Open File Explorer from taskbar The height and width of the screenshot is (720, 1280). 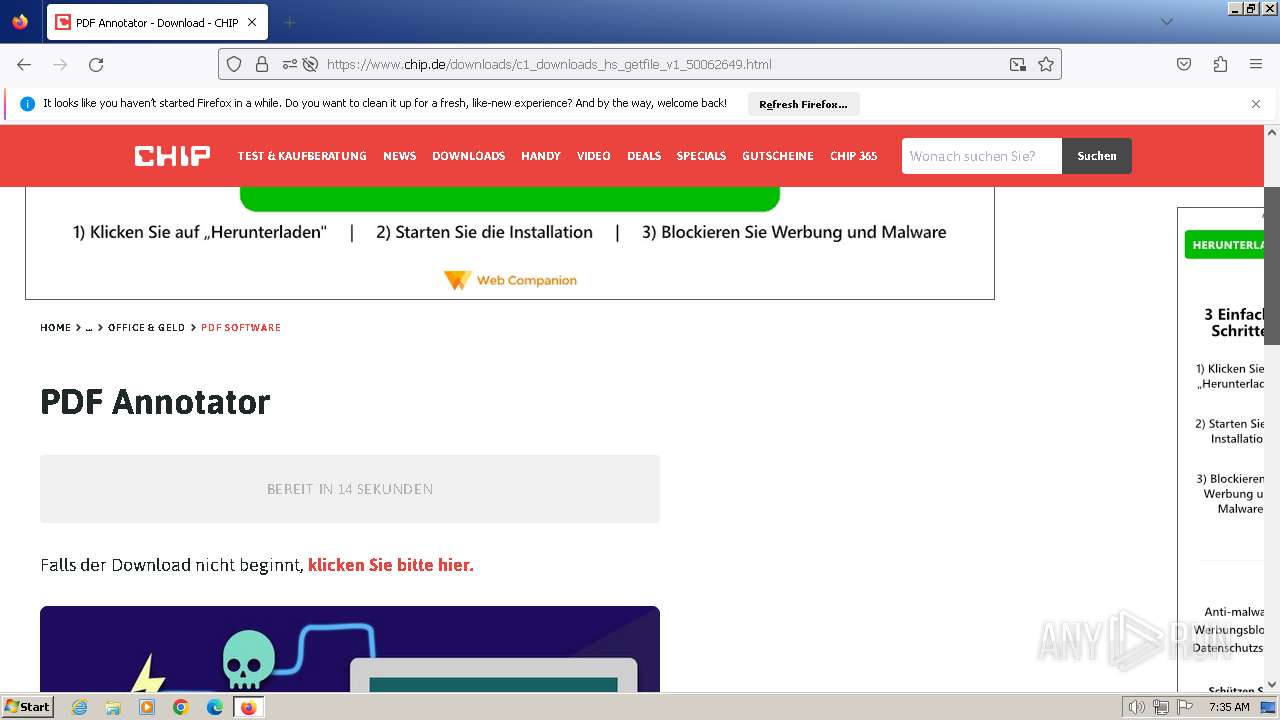(x=113, y=707)
